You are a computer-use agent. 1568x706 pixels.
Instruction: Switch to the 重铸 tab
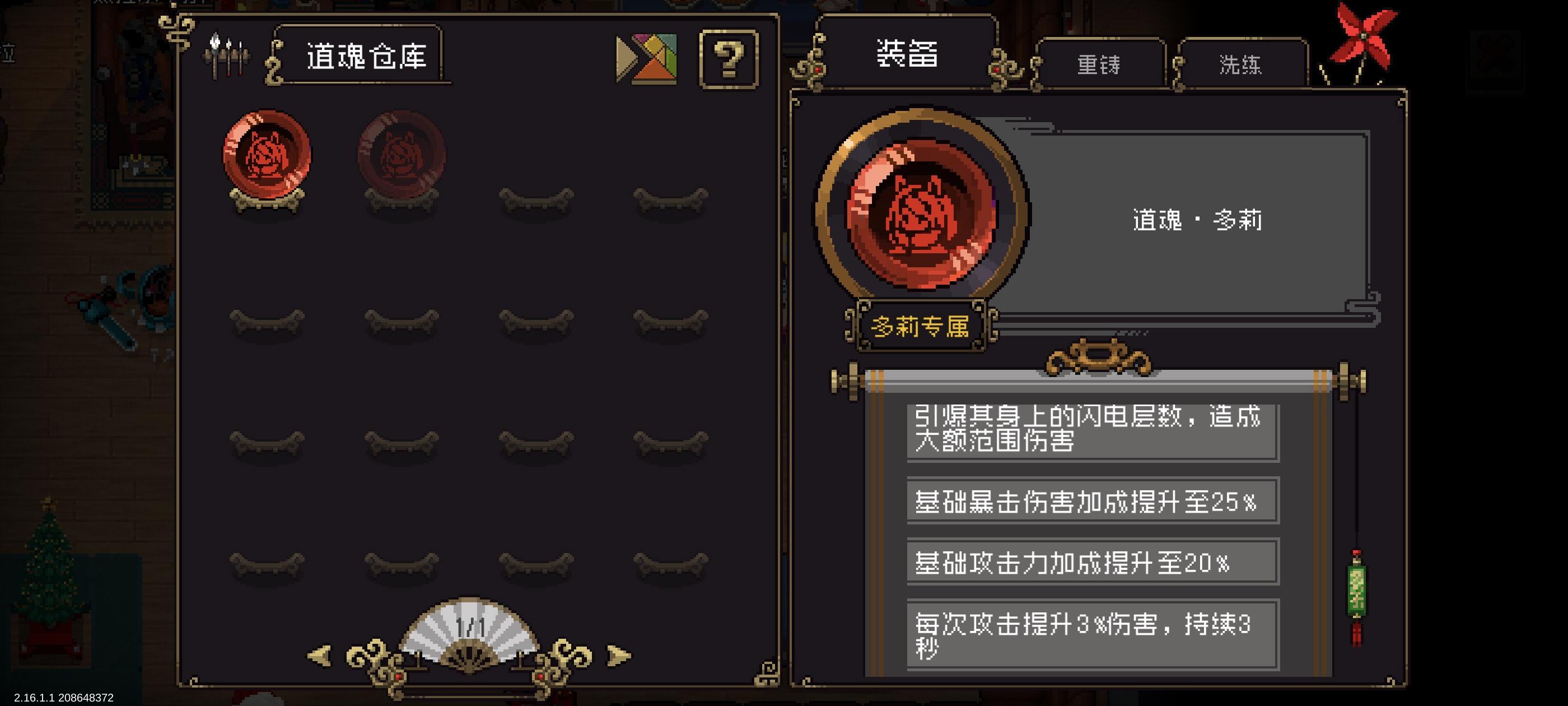click(1099, 64)
